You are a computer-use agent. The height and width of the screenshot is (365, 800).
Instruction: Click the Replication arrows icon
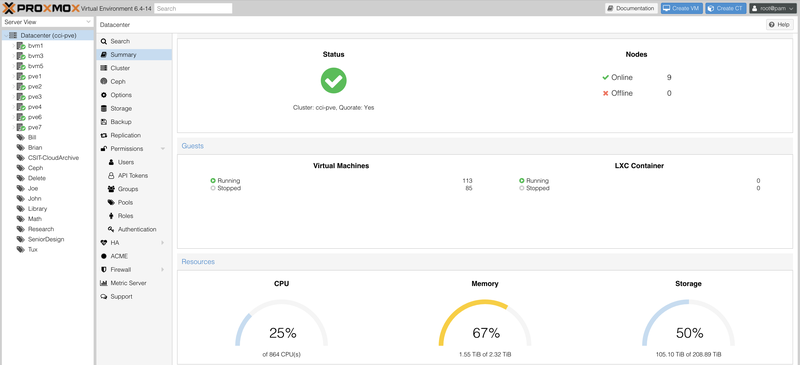pyautogui.click(x=104, y=136)
